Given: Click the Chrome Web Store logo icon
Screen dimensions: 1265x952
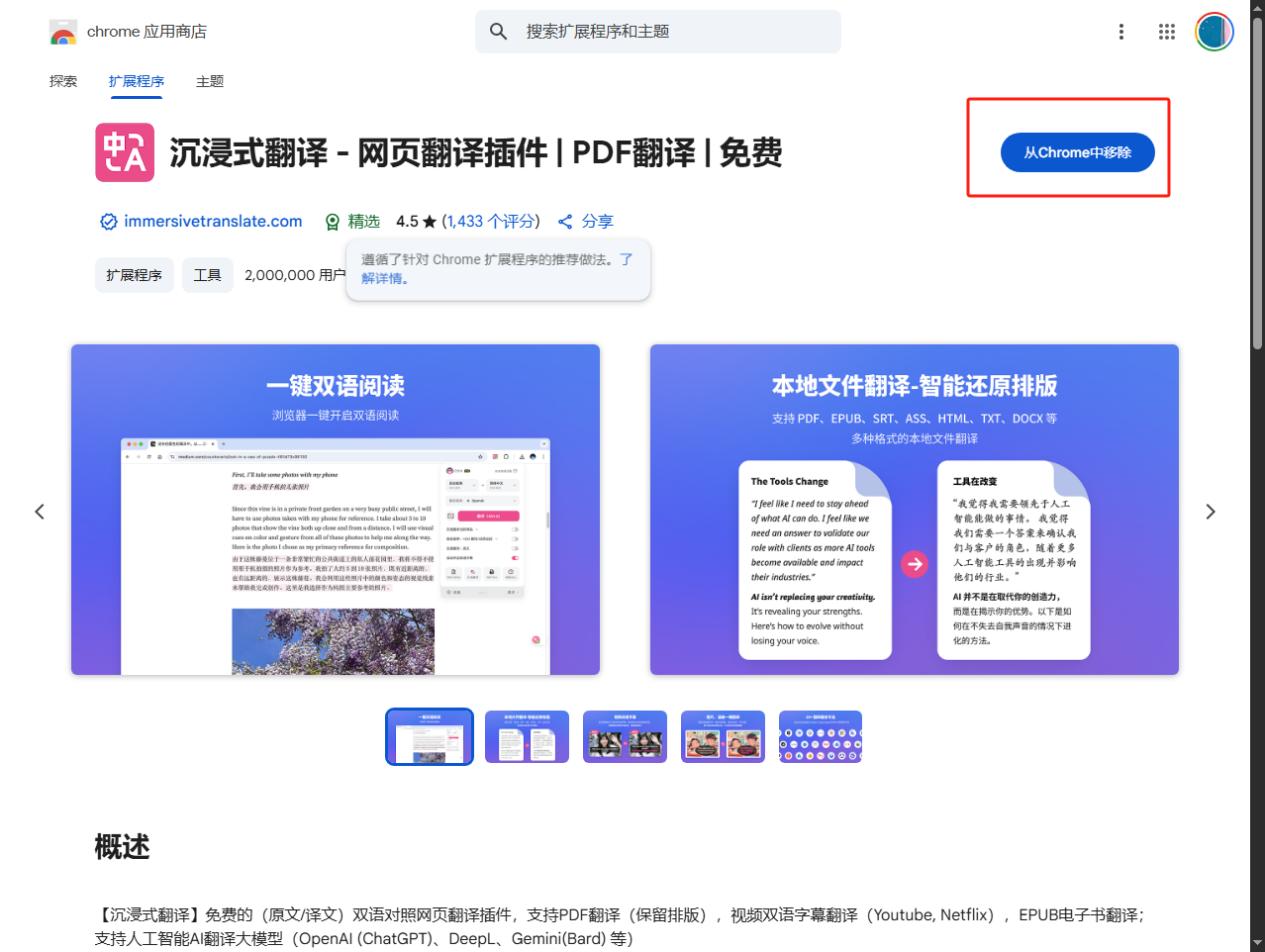Looking at the screenshot, I should (x=63, y=33).
